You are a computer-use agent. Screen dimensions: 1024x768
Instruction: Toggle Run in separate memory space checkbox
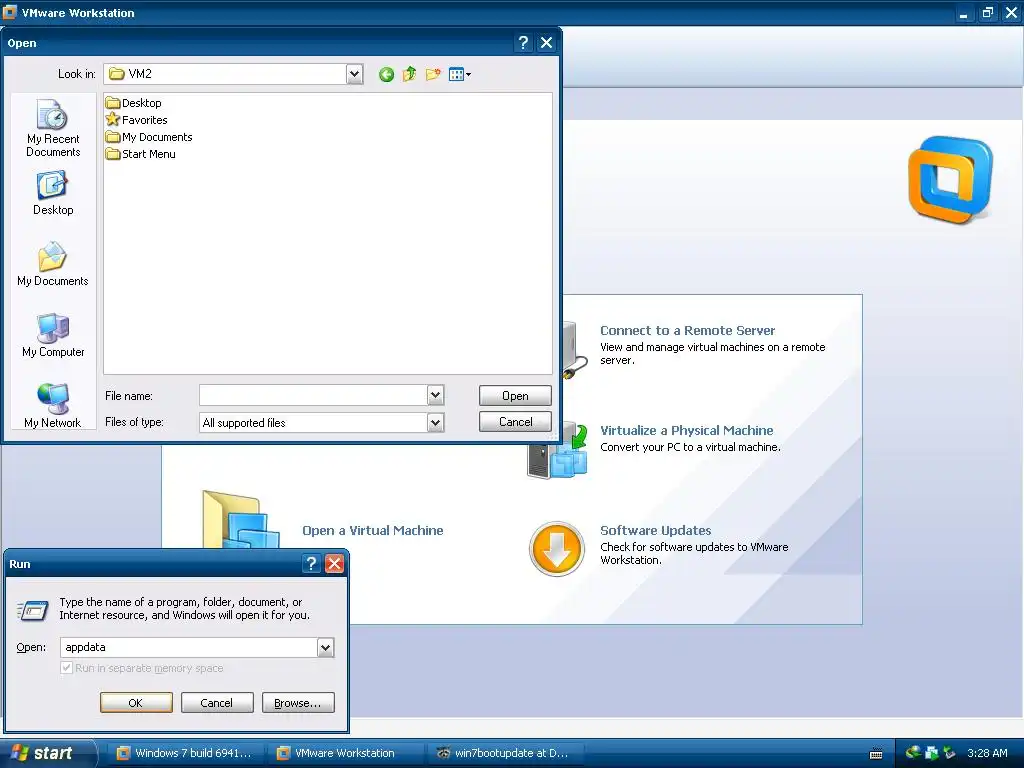[x=66, y=667]
